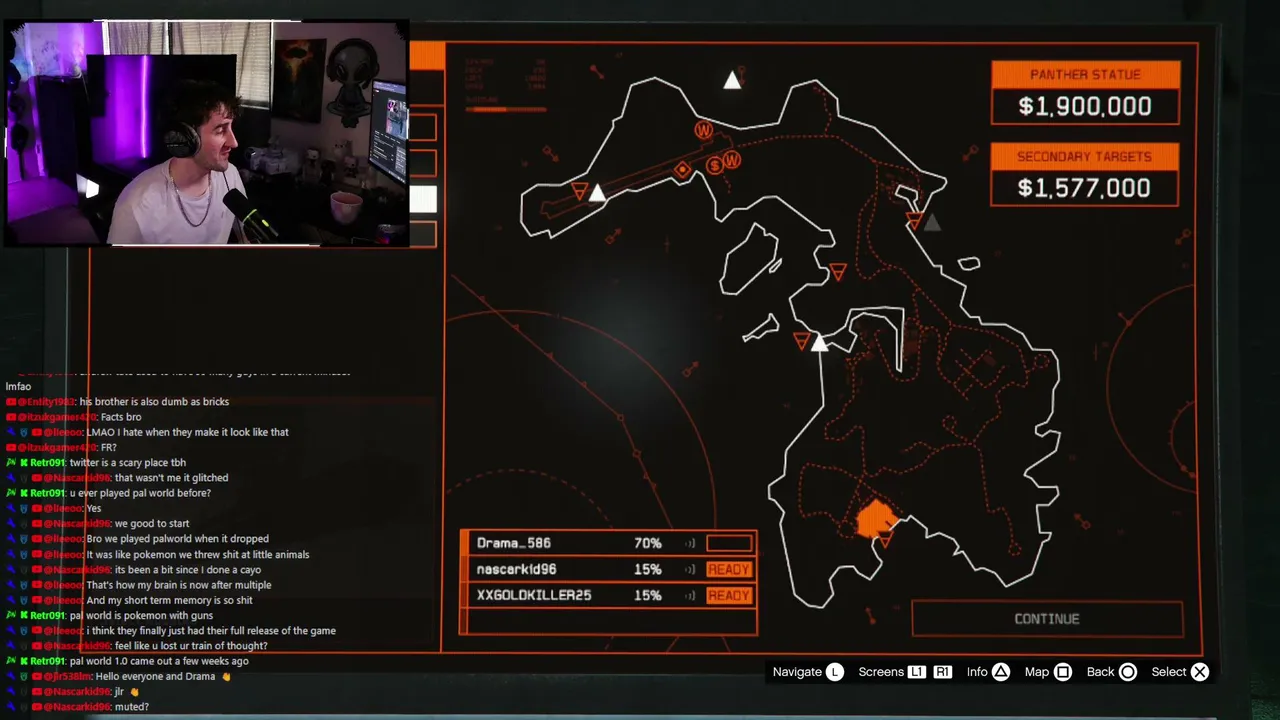Click the YouTube icon before Entity1983's chat message

pos(12,402)
